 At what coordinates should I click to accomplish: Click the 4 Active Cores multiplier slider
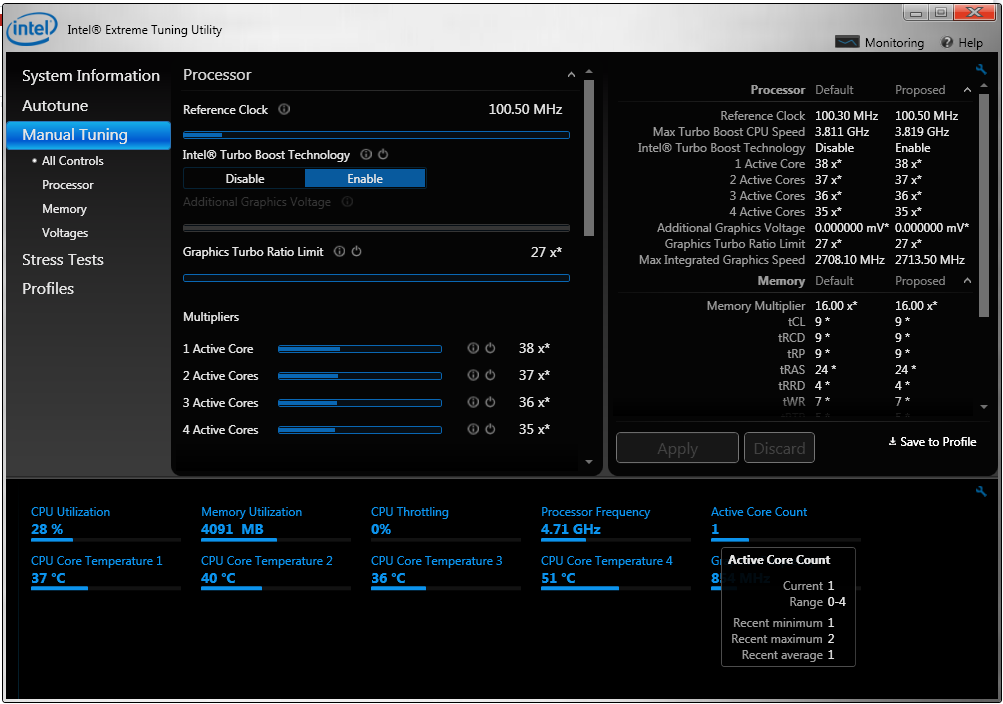[x=359, y=430]
